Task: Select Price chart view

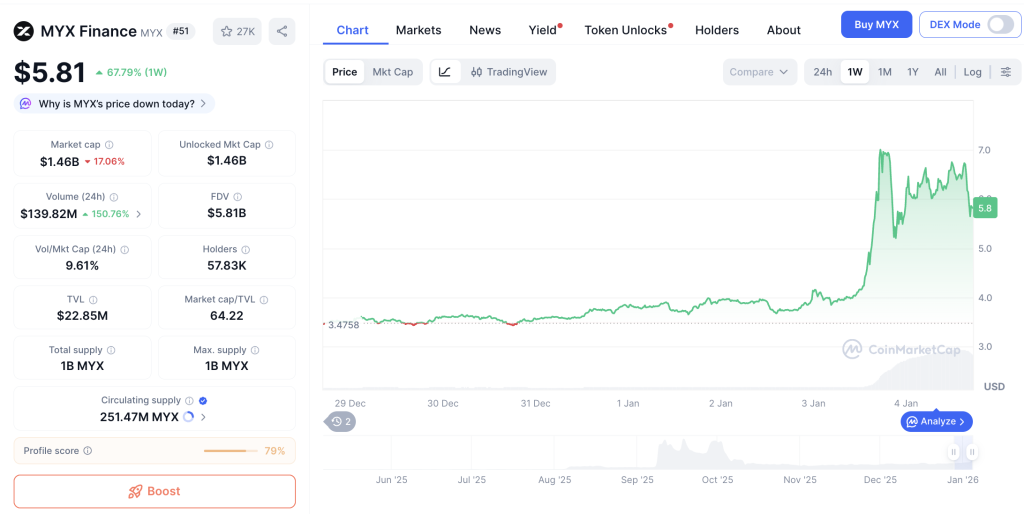Action: point(344,72)
